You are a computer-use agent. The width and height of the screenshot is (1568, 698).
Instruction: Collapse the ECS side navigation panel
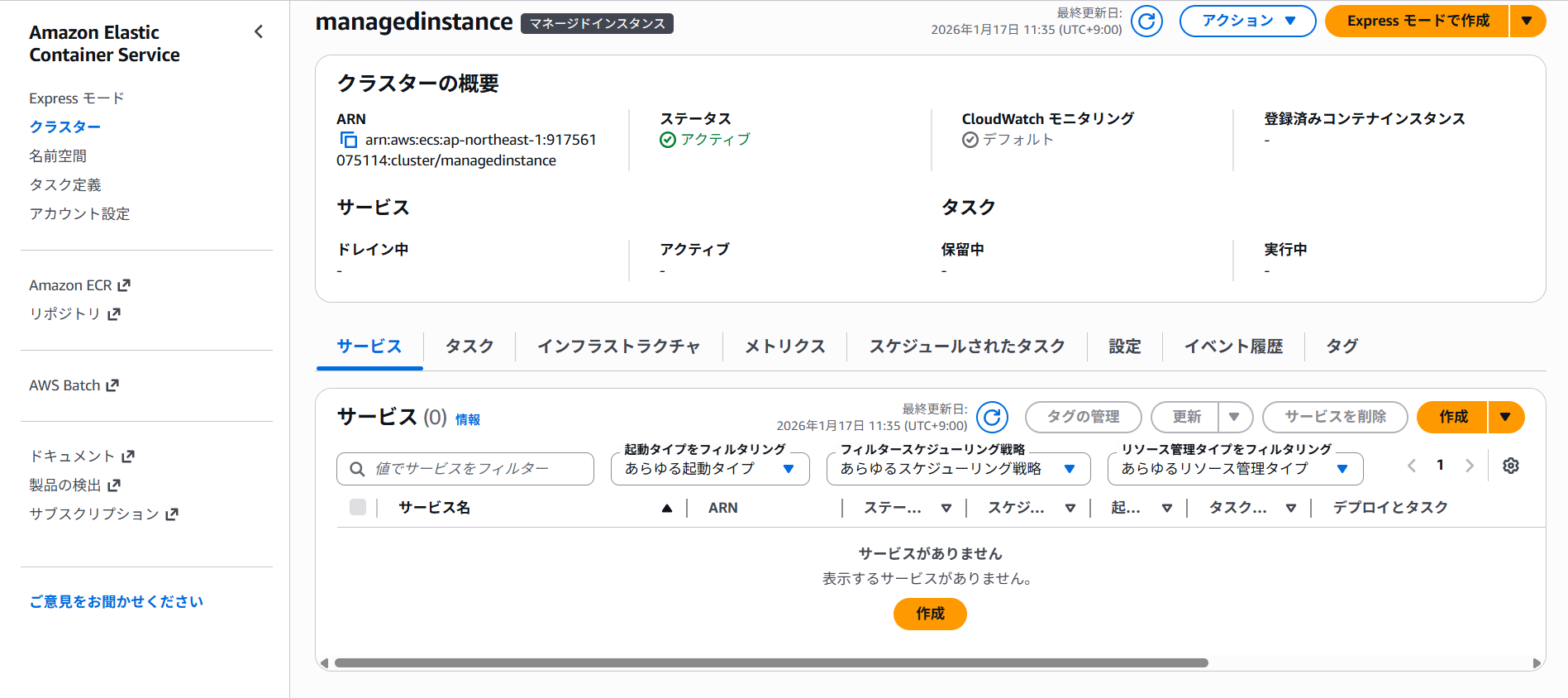[259, 32]
